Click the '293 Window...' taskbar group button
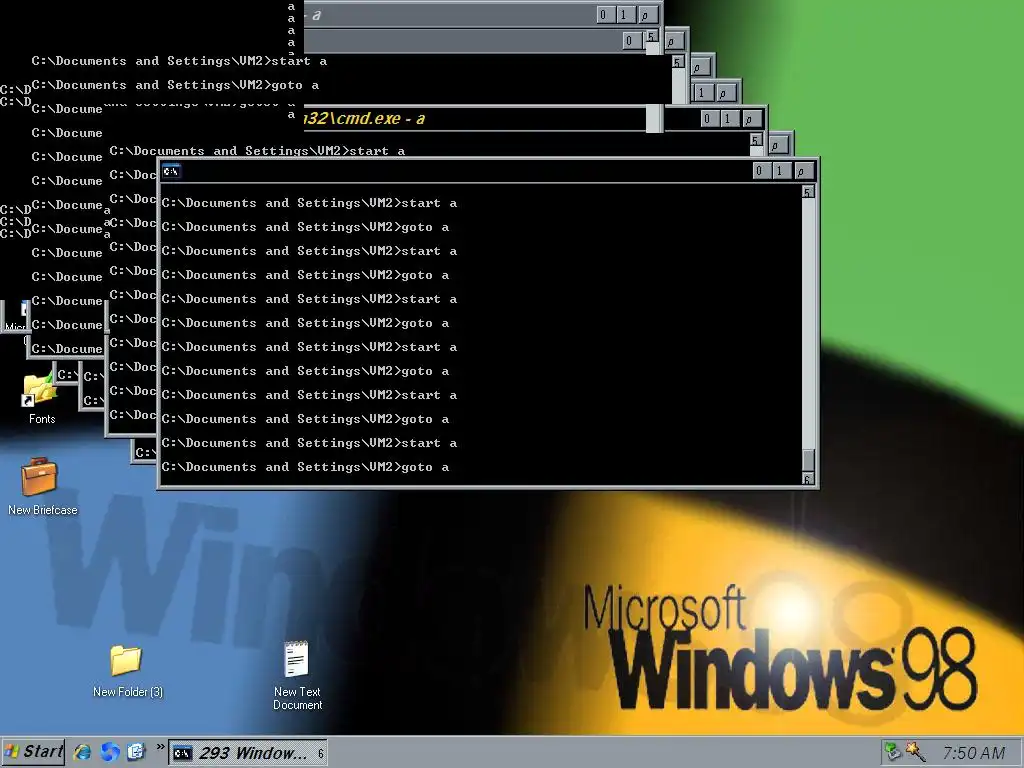This screenshot has height=768, width=1024. point(248,753)
